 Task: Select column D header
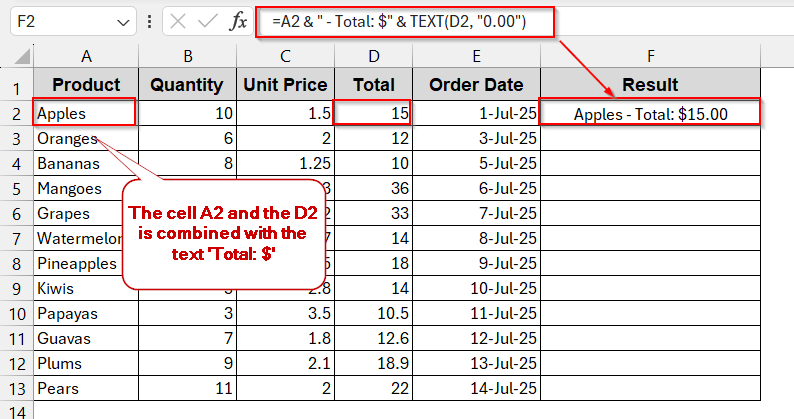(374, 57)
